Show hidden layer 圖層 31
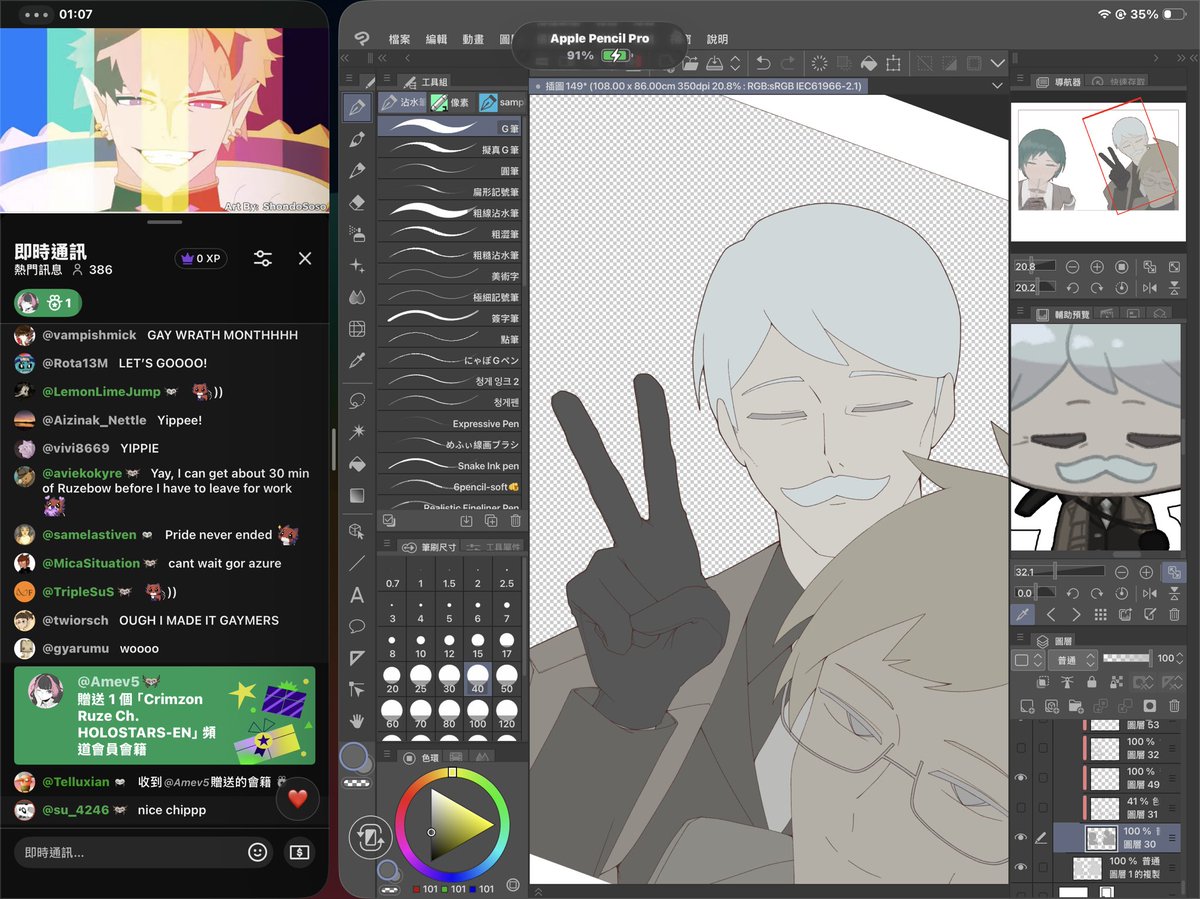This screenshot has height=899, width=1200. point(1021,808)
